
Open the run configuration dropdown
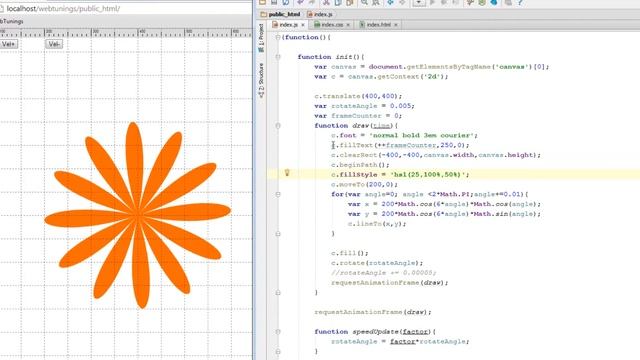[419, 2]
